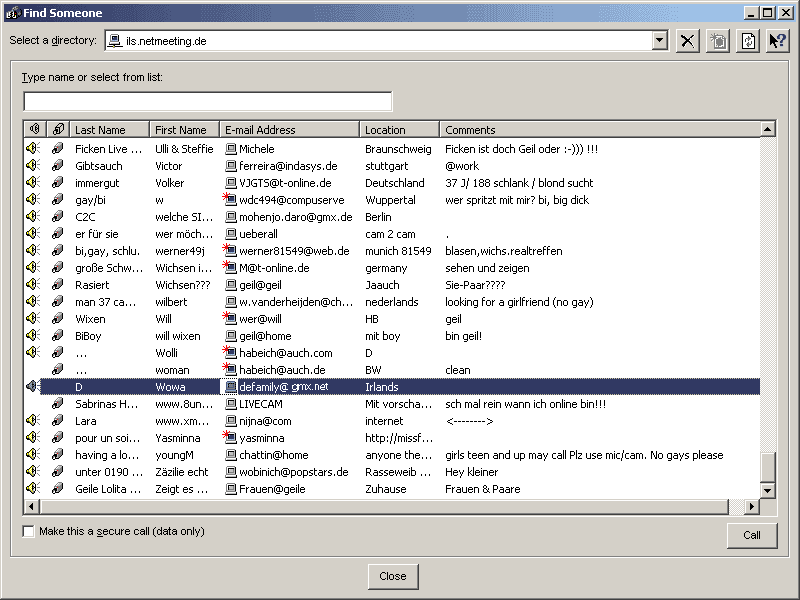The image size is (800, 600).
Task: Sort by Location column header
Action: point(399,130)
